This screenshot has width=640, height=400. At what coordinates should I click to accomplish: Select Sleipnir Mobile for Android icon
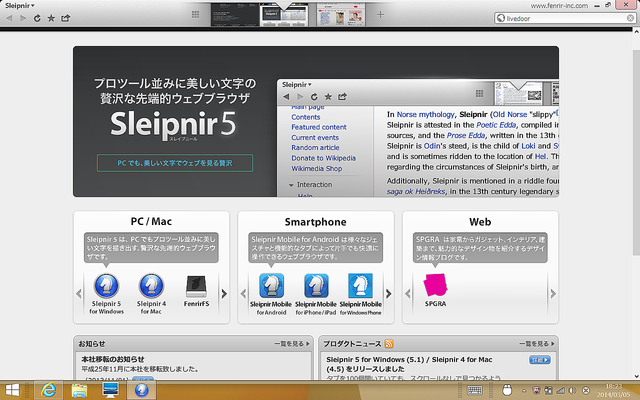click(267, 286)
